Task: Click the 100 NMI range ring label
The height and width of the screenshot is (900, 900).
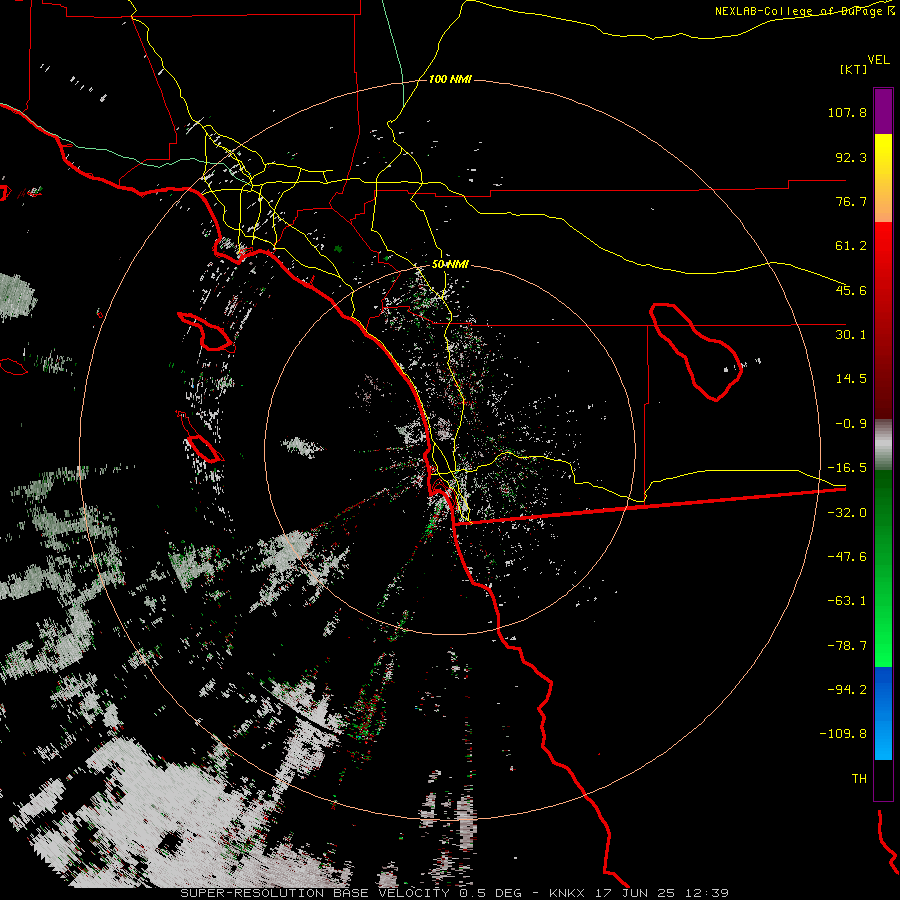Action: point(450,79)
